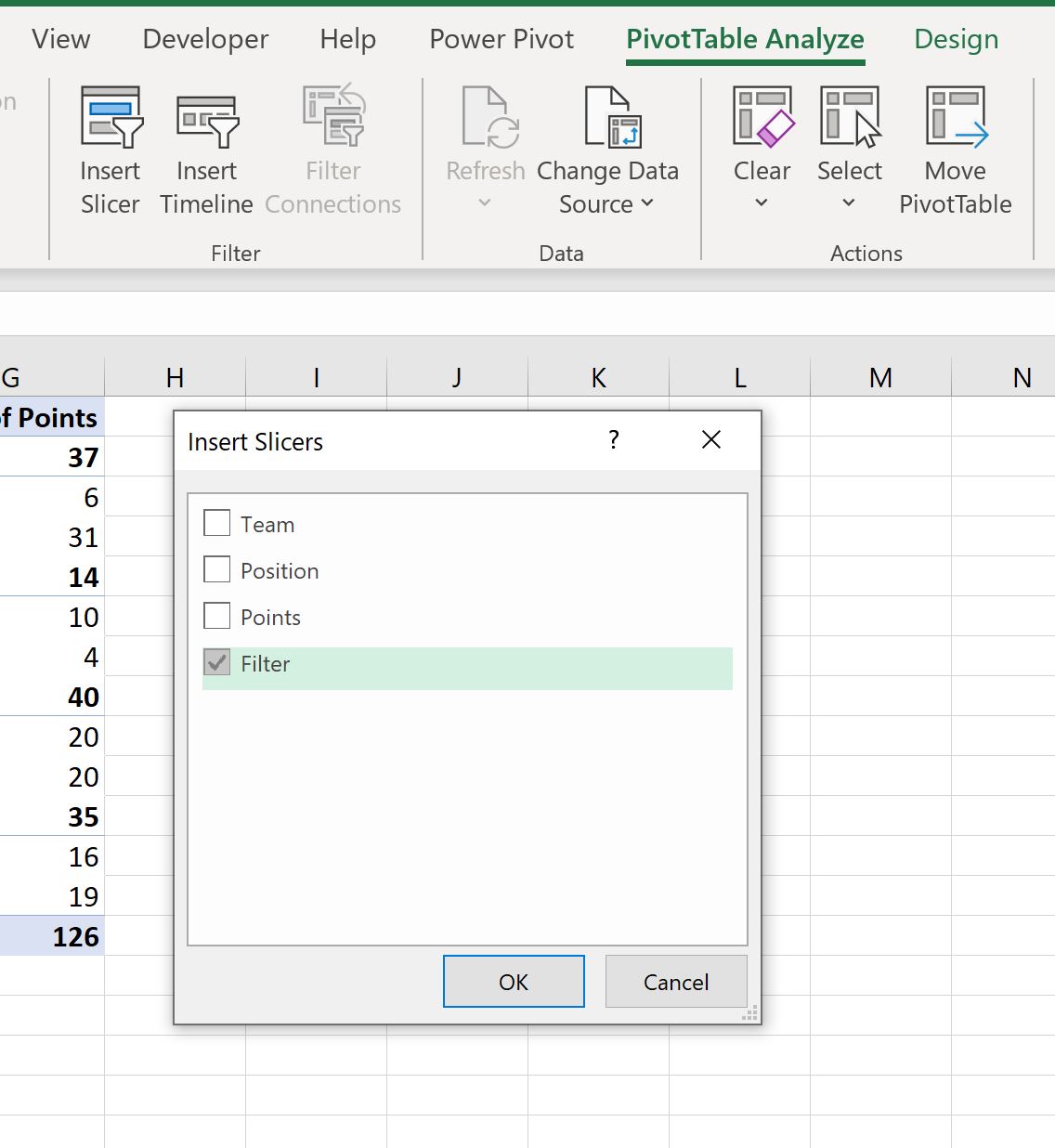
Task: Click the Select actions icon
Action: pyautogui.click(x=850, y=117)
